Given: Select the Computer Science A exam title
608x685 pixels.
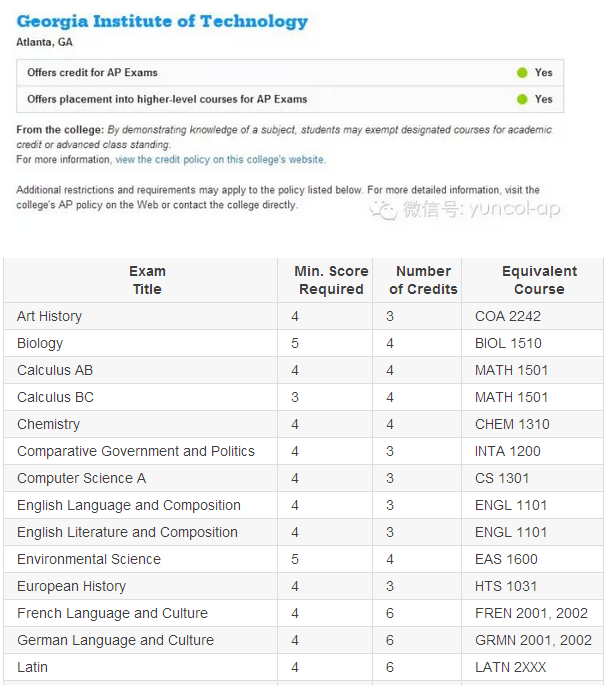Looking at the screenshot, I should pyautogui.click(x=82, y=478).
